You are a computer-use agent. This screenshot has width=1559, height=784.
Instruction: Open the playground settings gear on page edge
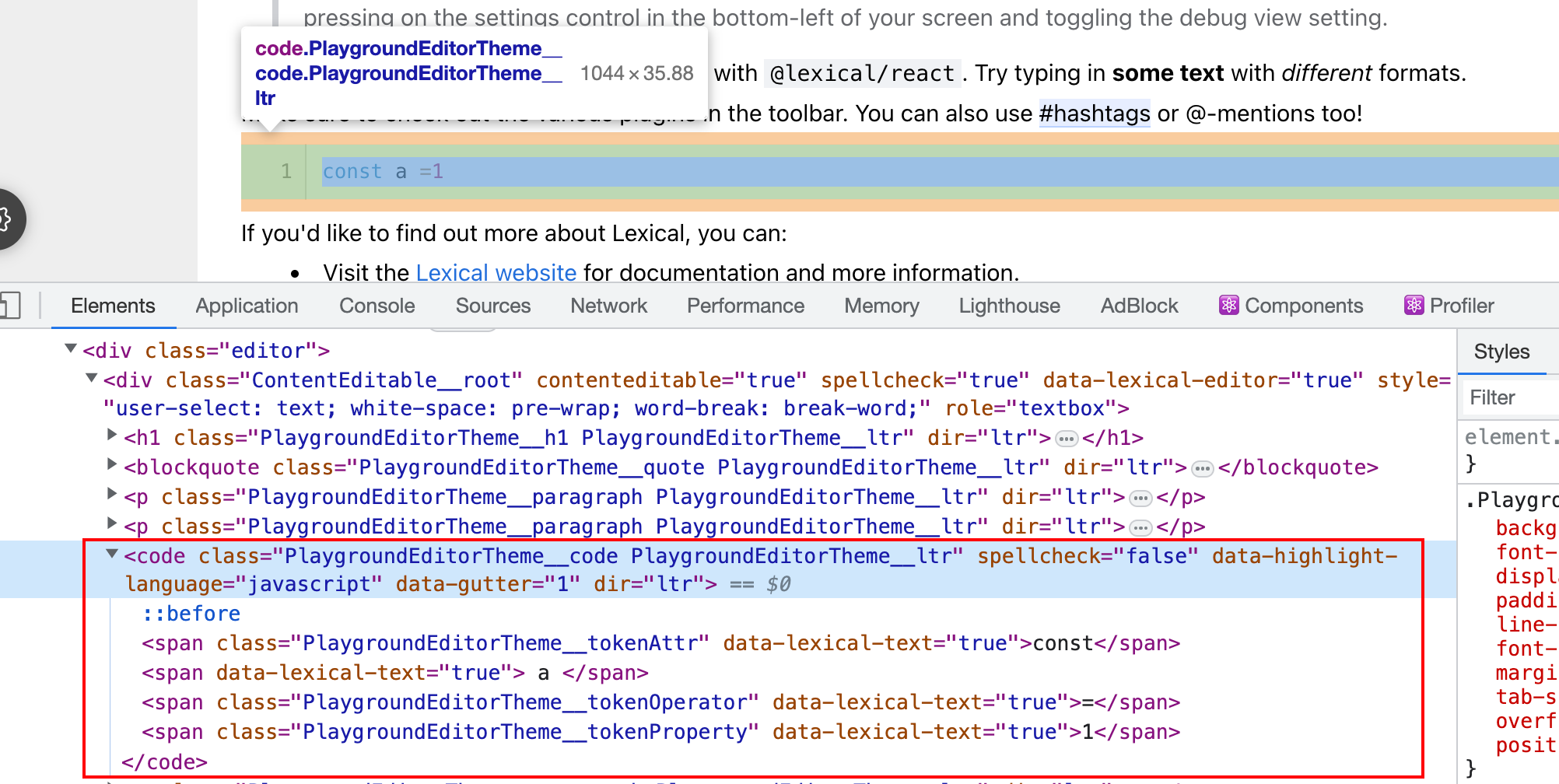click(x=6, y=219)
